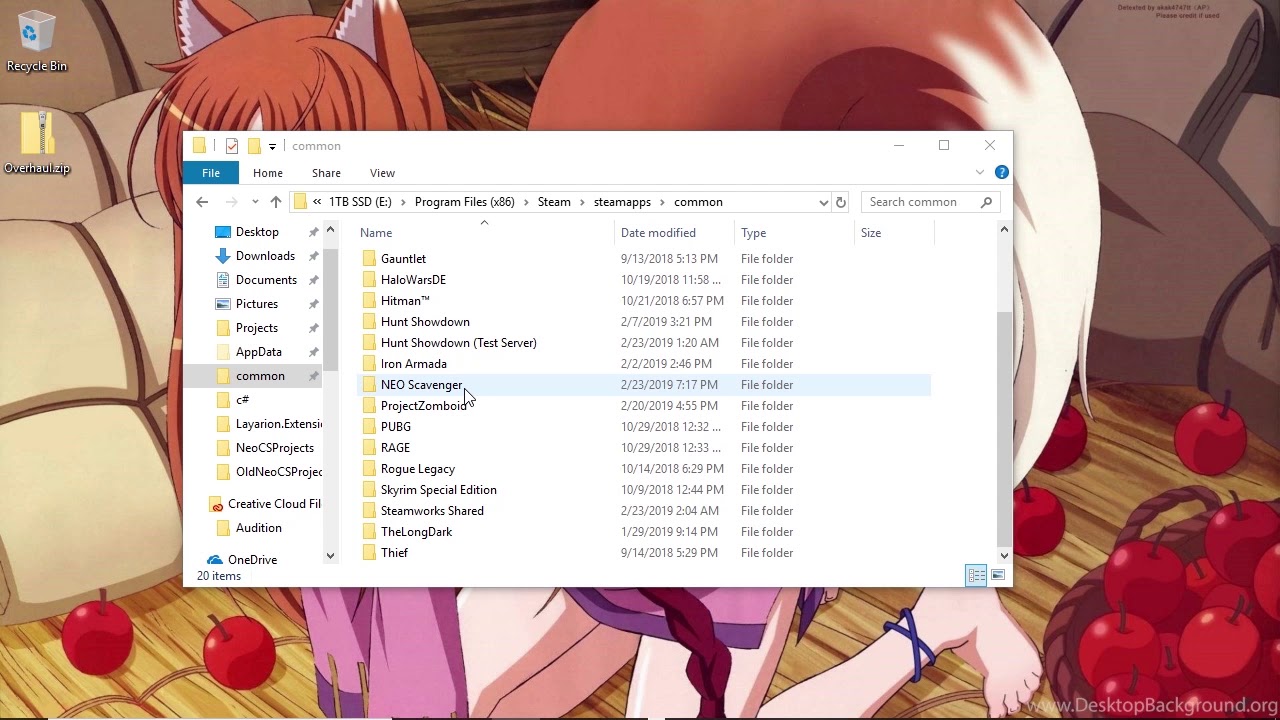Expand the ribbon with the chevron
1280x720 pixels.
coord(980,173)
